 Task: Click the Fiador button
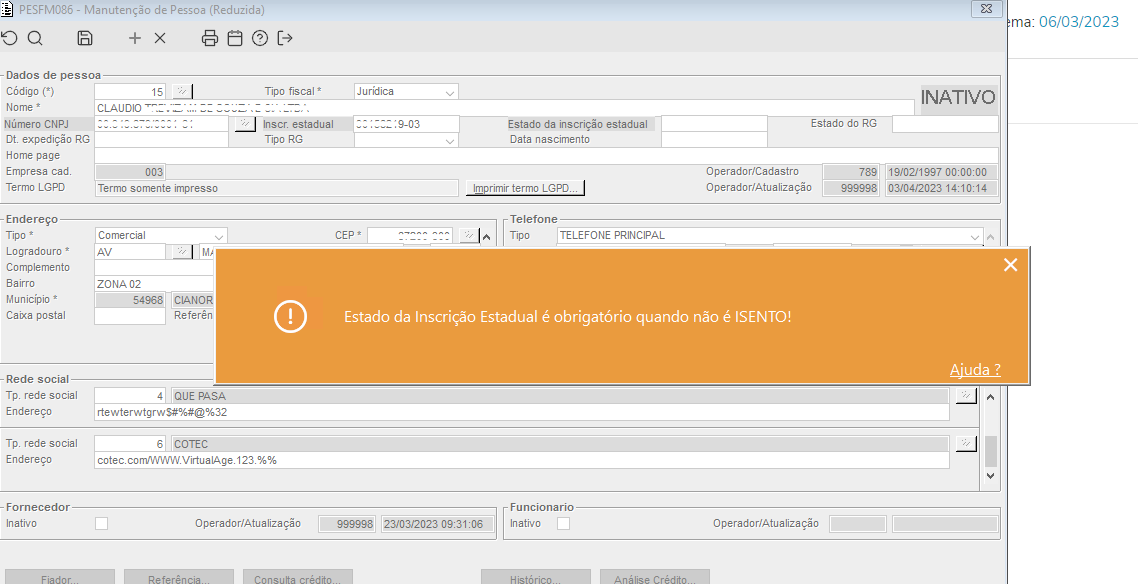click(x=60, y=578)
